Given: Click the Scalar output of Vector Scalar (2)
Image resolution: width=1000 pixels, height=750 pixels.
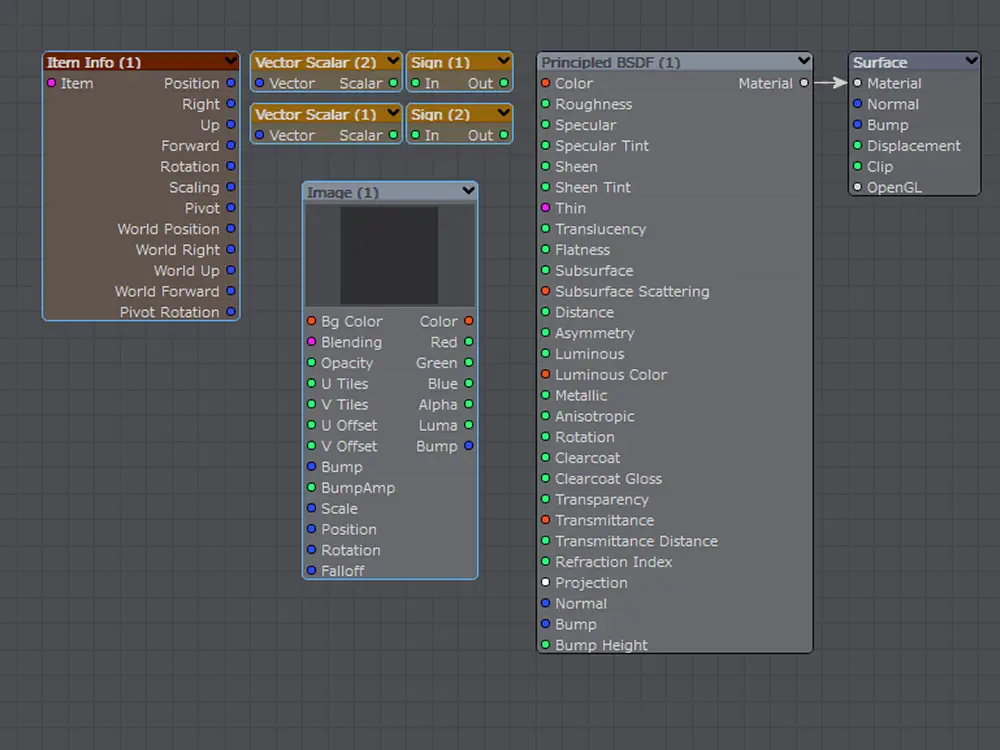Looking at the screenshot, I should (x=393, y=84).
